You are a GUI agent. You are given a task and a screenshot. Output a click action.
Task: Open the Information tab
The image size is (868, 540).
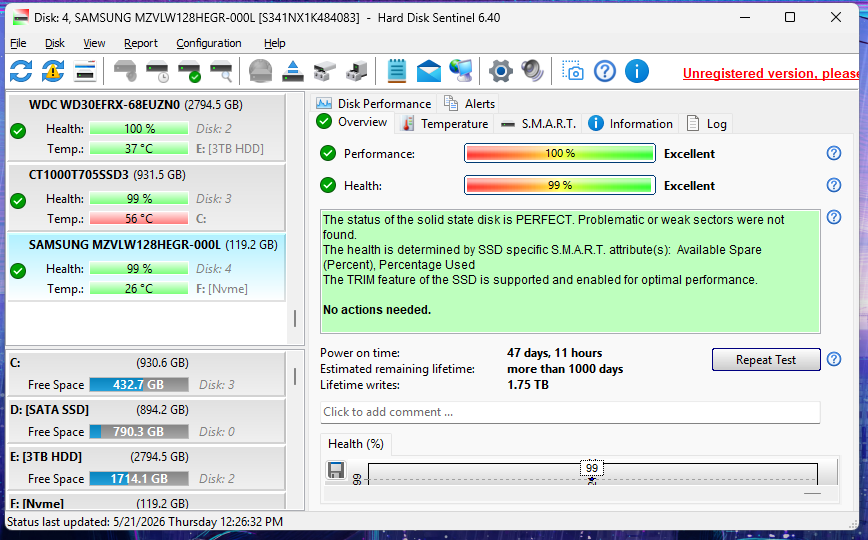[x=631, y=124]
